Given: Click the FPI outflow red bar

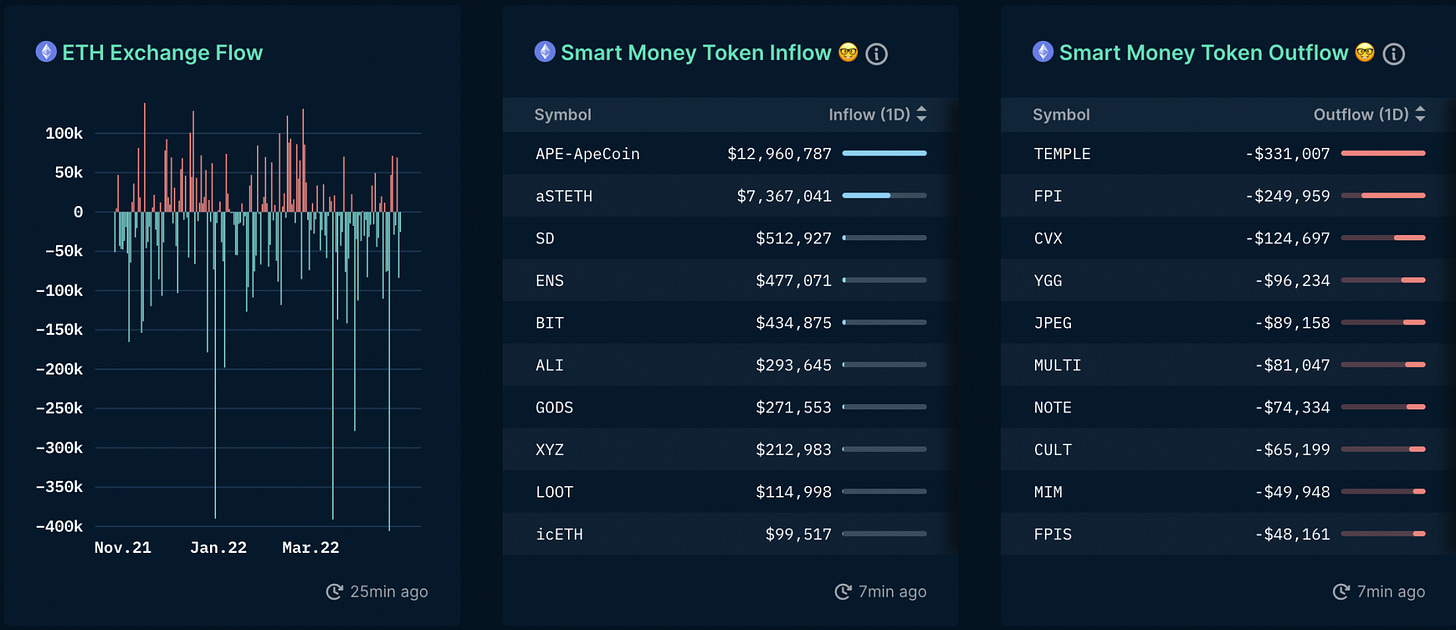Looking at the screenshot, I should 1392,196.
